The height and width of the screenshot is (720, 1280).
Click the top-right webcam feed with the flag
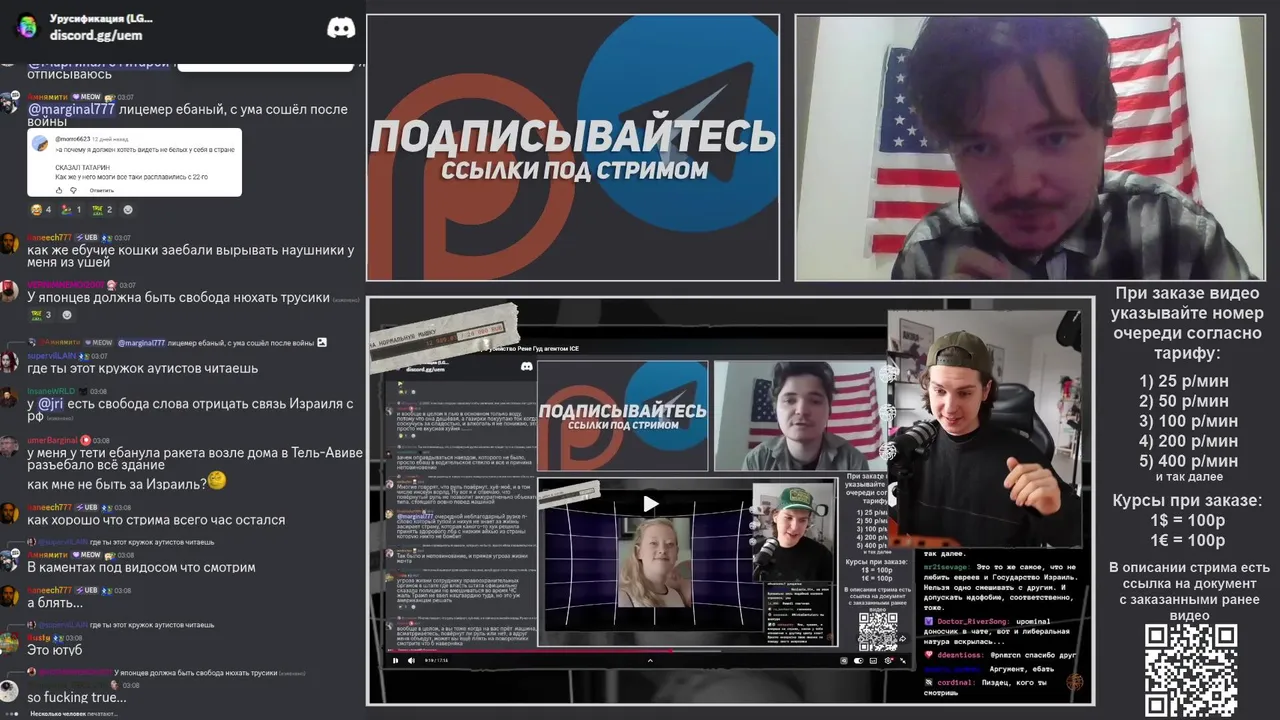[x=1029, y=147]
